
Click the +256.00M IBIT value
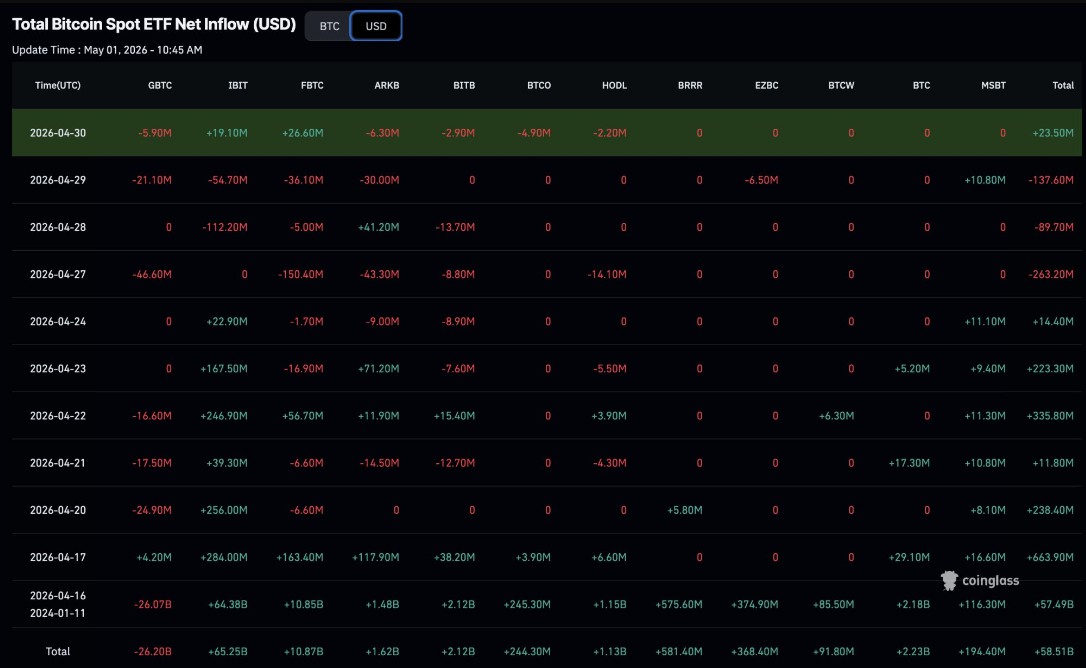coord(224,510)
